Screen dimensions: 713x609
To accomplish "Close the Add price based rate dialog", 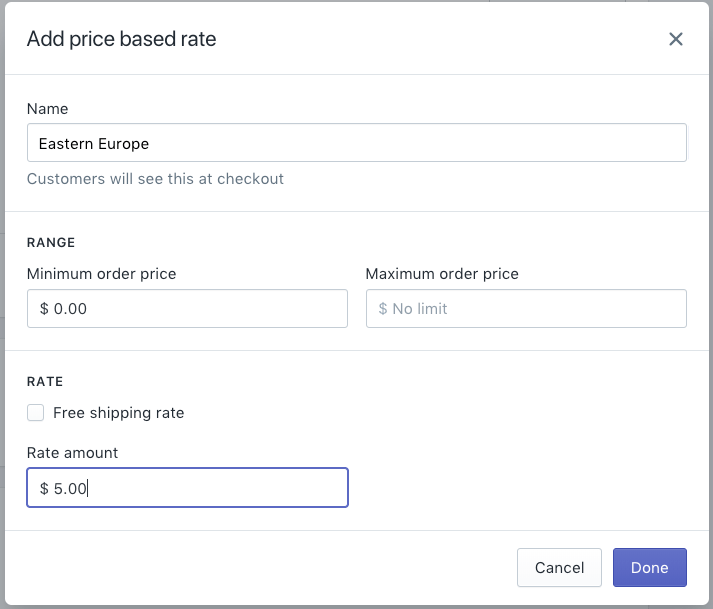I will 676,39.
